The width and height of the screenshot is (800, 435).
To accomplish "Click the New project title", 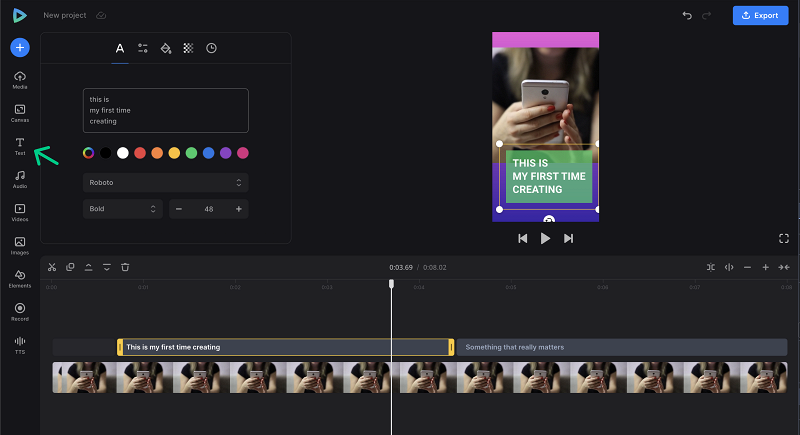I will click(65, 15).
